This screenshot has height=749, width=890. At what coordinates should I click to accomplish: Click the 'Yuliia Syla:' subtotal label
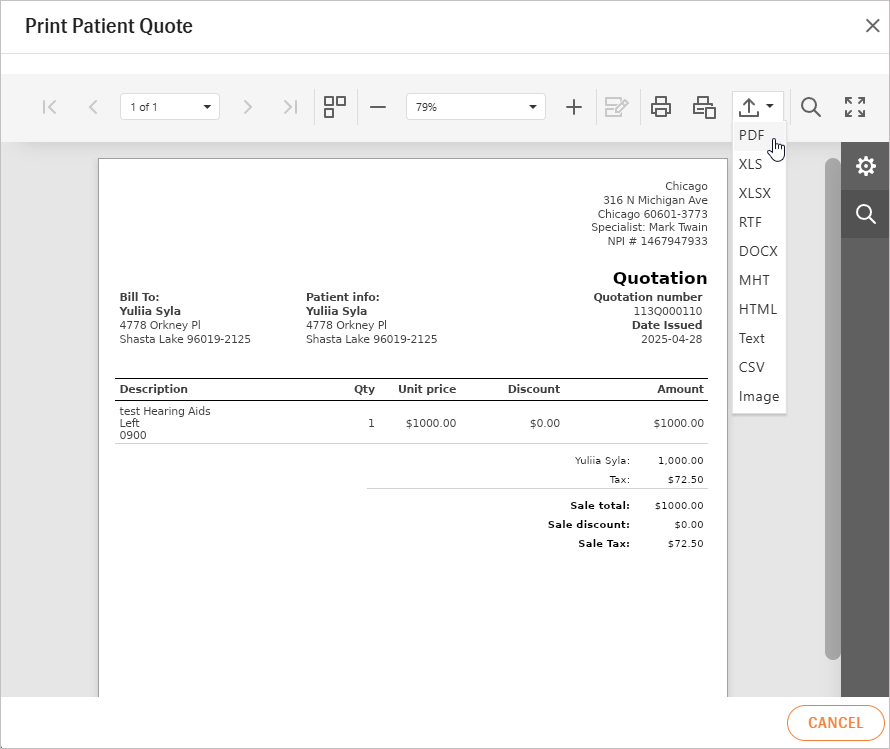(602, 461)
